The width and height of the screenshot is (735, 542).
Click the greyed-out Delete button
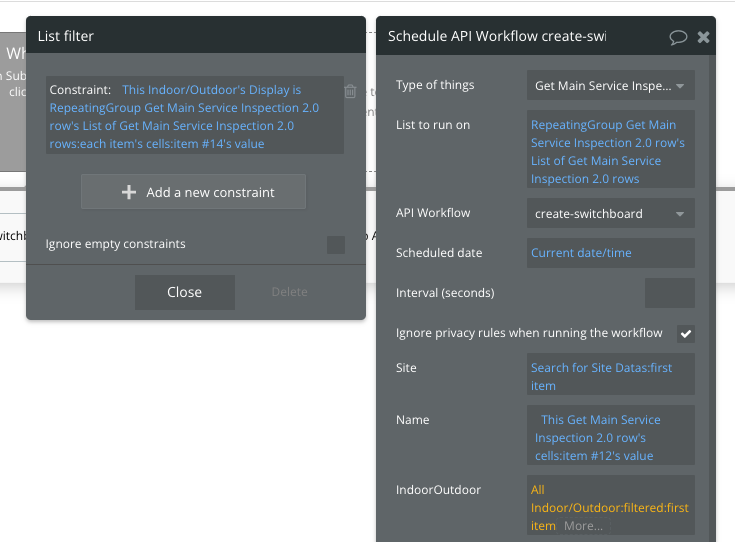290,292
